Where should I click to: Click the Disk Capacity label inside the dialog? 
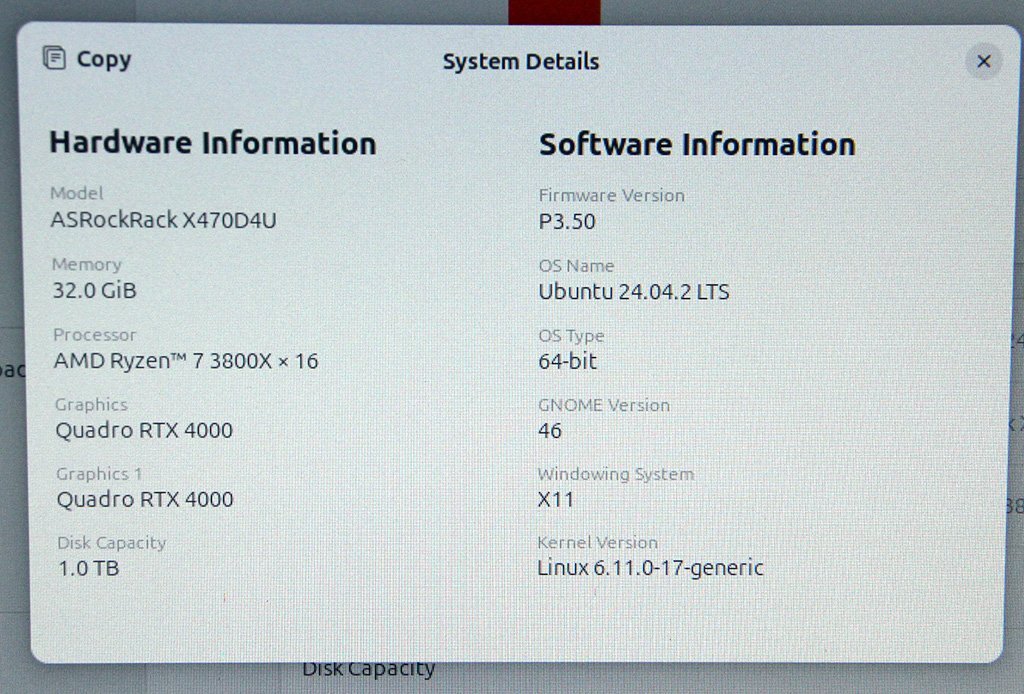(112, 543)
